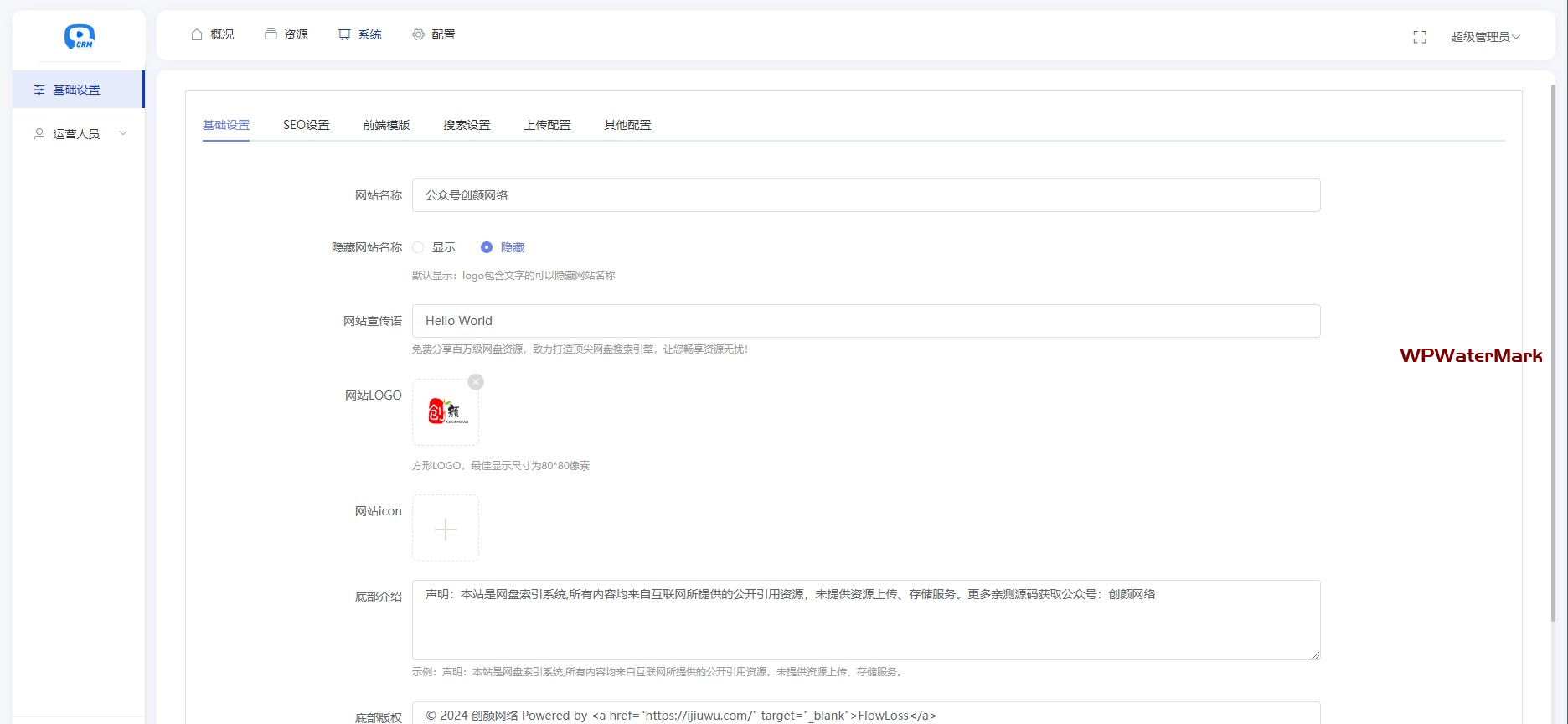Select the 显示 radio option
The image size is (1568, 724).
tap(419, 247)
